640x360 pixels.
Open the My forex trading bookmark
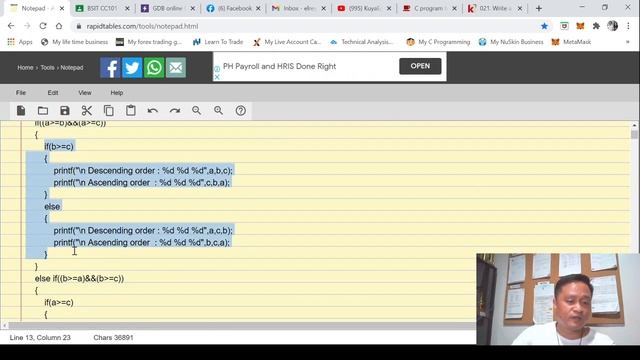point(149,42)
